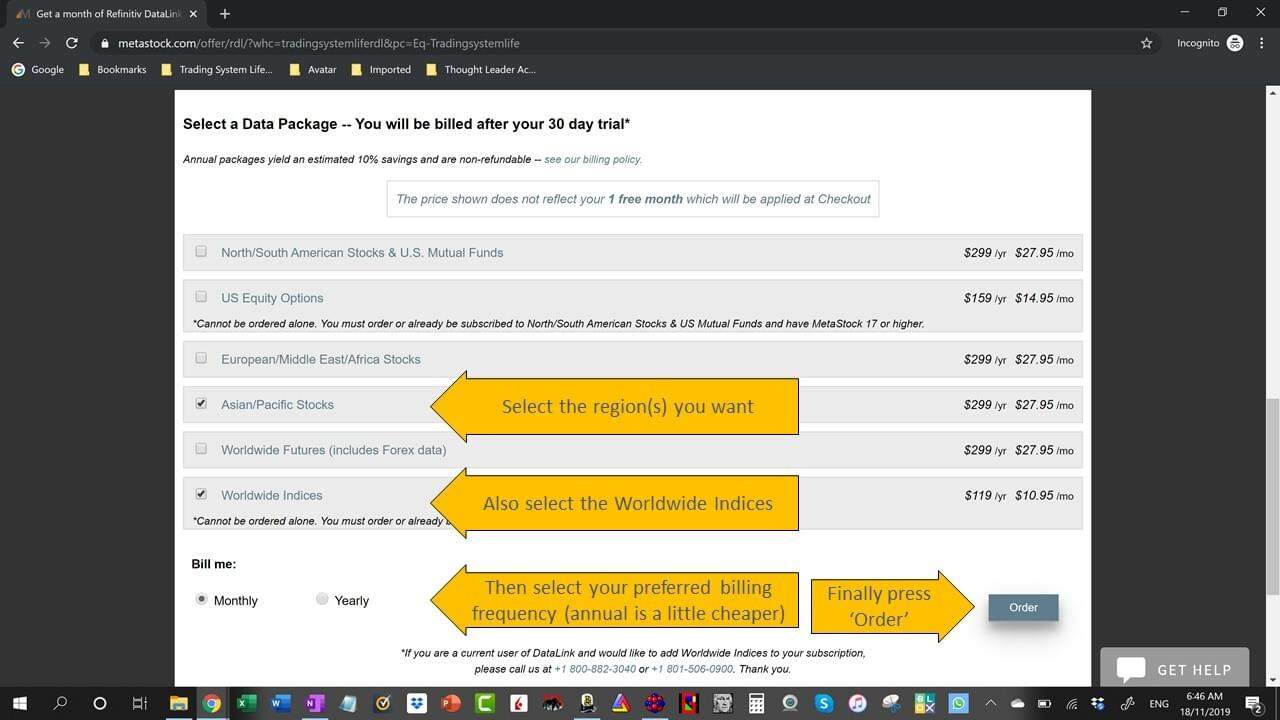The image size is (1280, 720).
Task: Open the Google bookmark
Action: (x=38, y=69)
